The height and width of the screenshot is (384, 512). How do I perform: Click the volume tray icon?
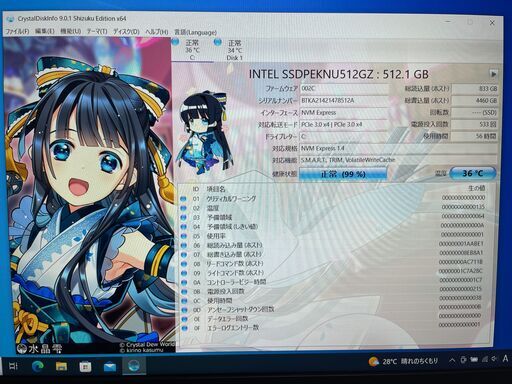[x=494, y=359]
